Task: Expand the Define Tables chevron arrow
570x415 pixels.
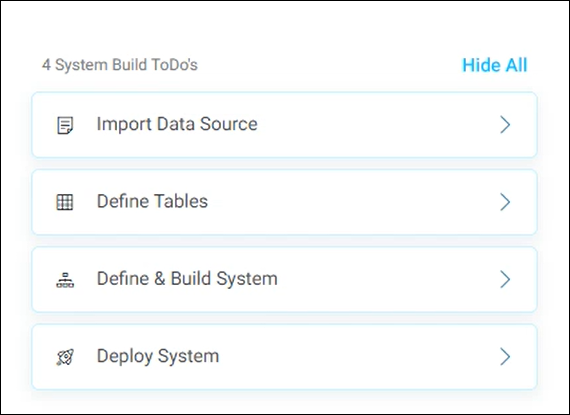Action: pos(505,202)
